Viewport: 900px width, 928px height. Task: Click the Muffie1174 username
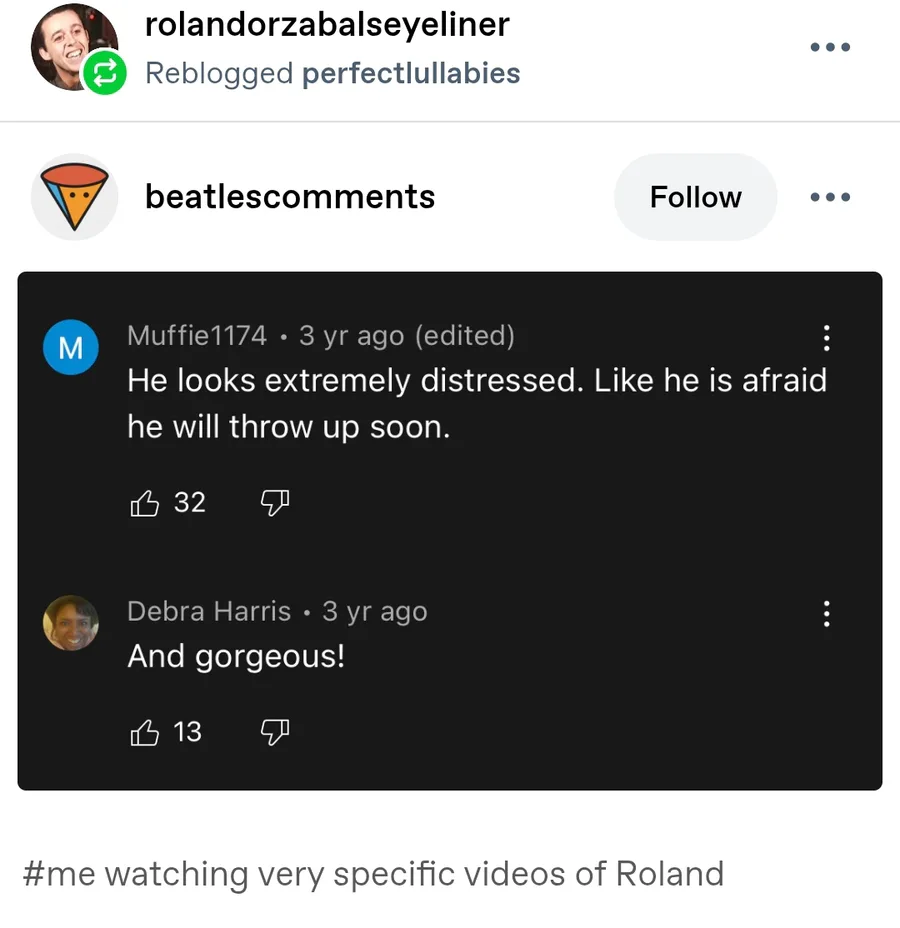pos(197,336)
